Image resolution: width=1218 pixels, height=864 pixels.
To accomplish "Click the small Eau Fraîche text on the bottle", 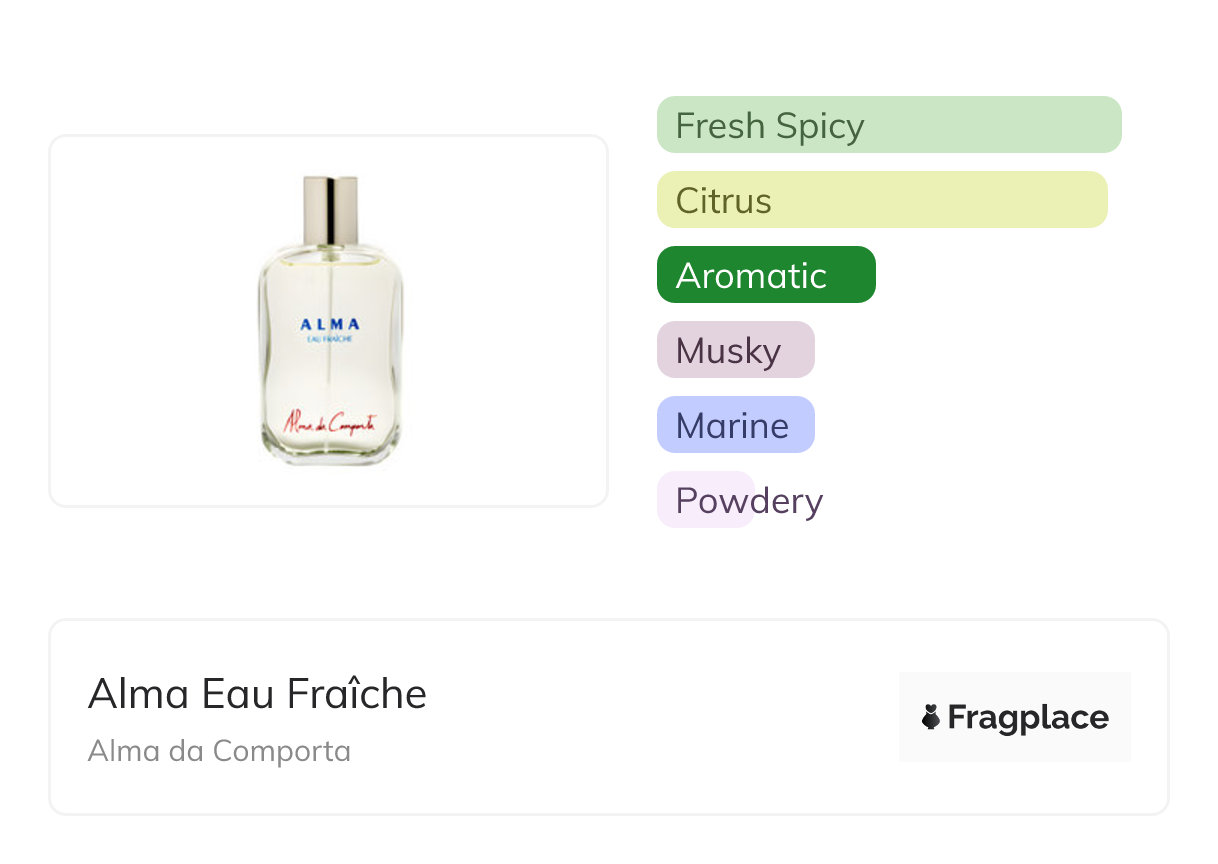I will (330, 340).
